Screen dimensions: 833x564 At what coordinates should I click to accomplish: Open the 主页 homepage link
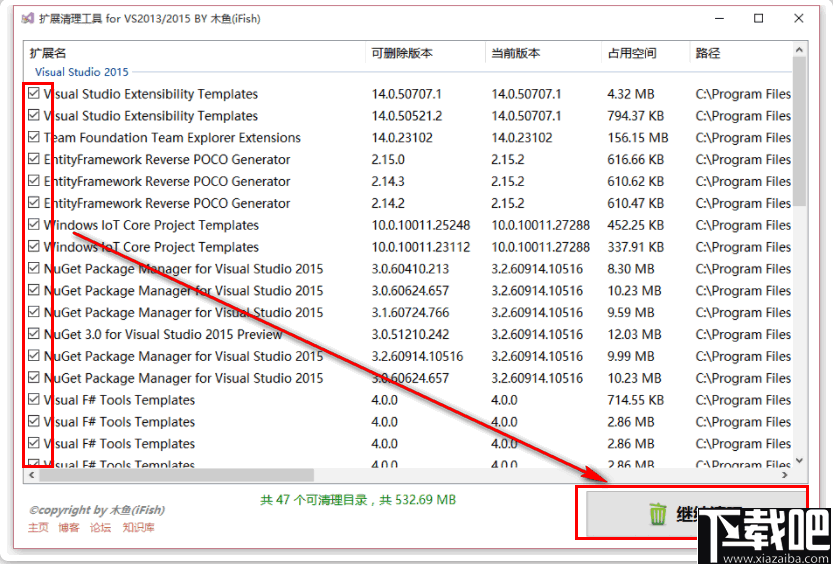[x=38, y=527]
